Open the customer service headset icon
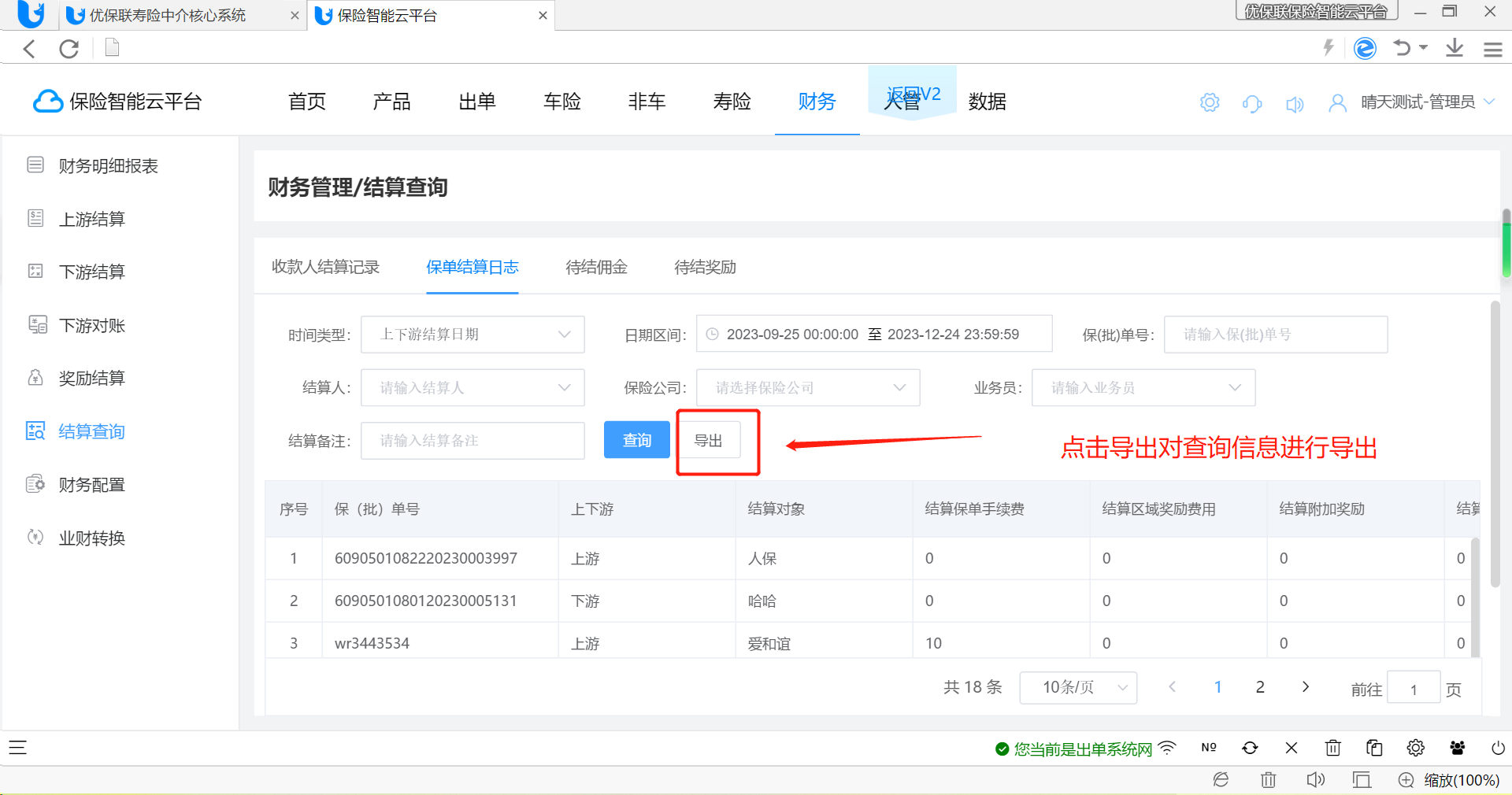 pyautogui.click(x=1252, y=103)
